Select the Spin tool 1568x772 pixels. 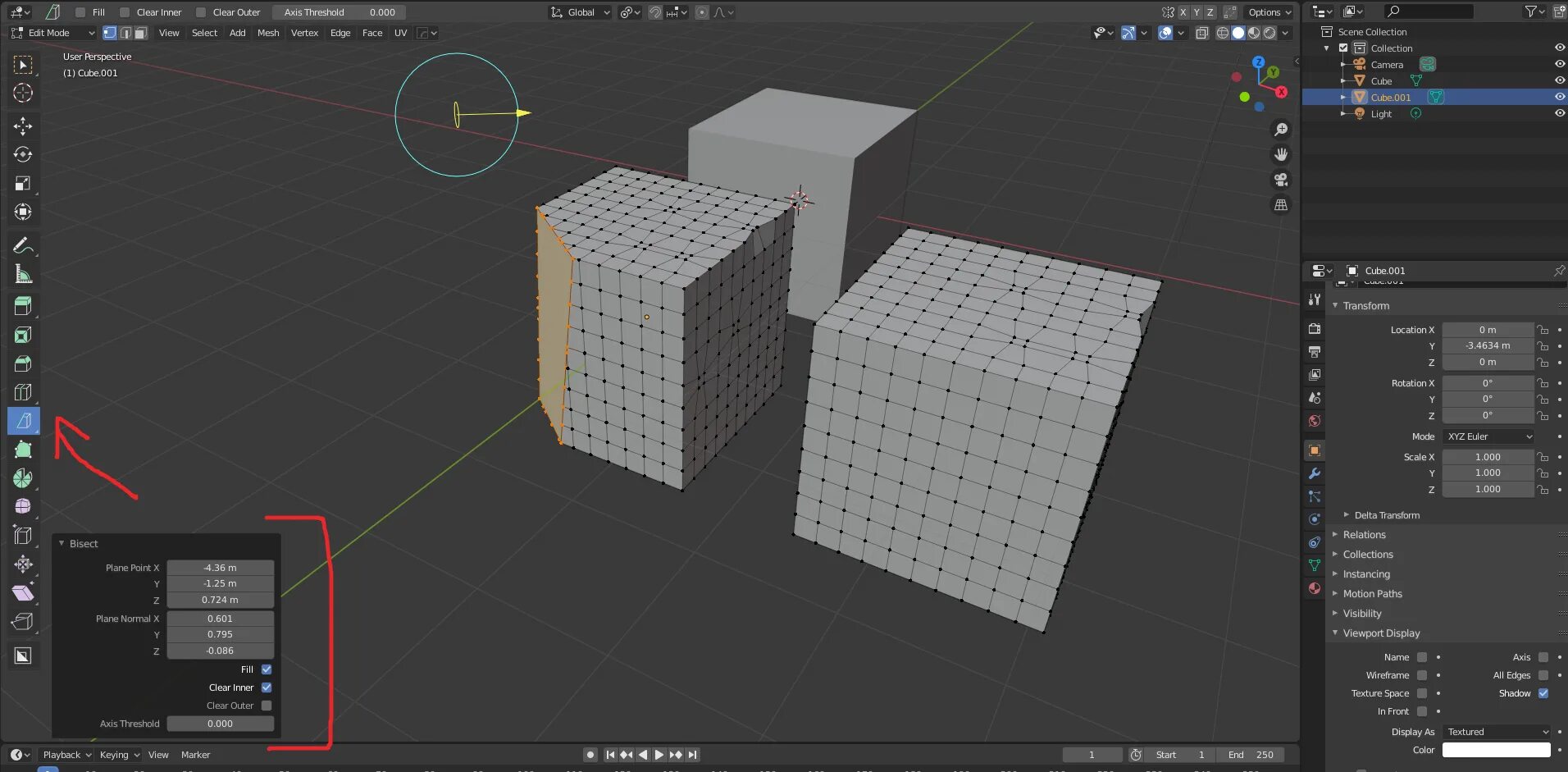tap(23, 478)
